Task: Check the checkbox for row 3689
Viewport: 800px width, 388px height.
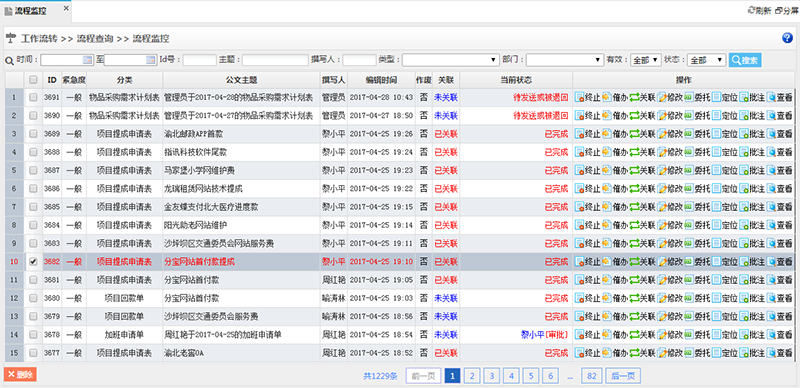Action: tap(33, 134)
